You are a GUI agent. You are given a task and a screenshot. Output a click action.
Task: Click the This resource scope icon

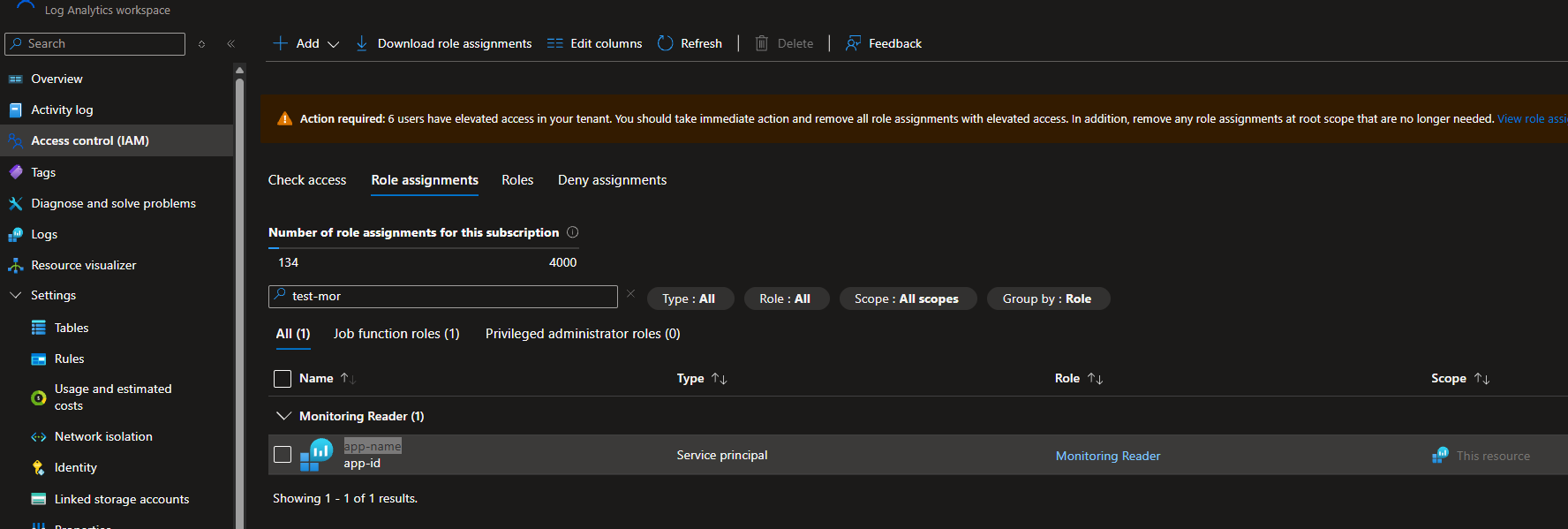[x=1440, y=456]
